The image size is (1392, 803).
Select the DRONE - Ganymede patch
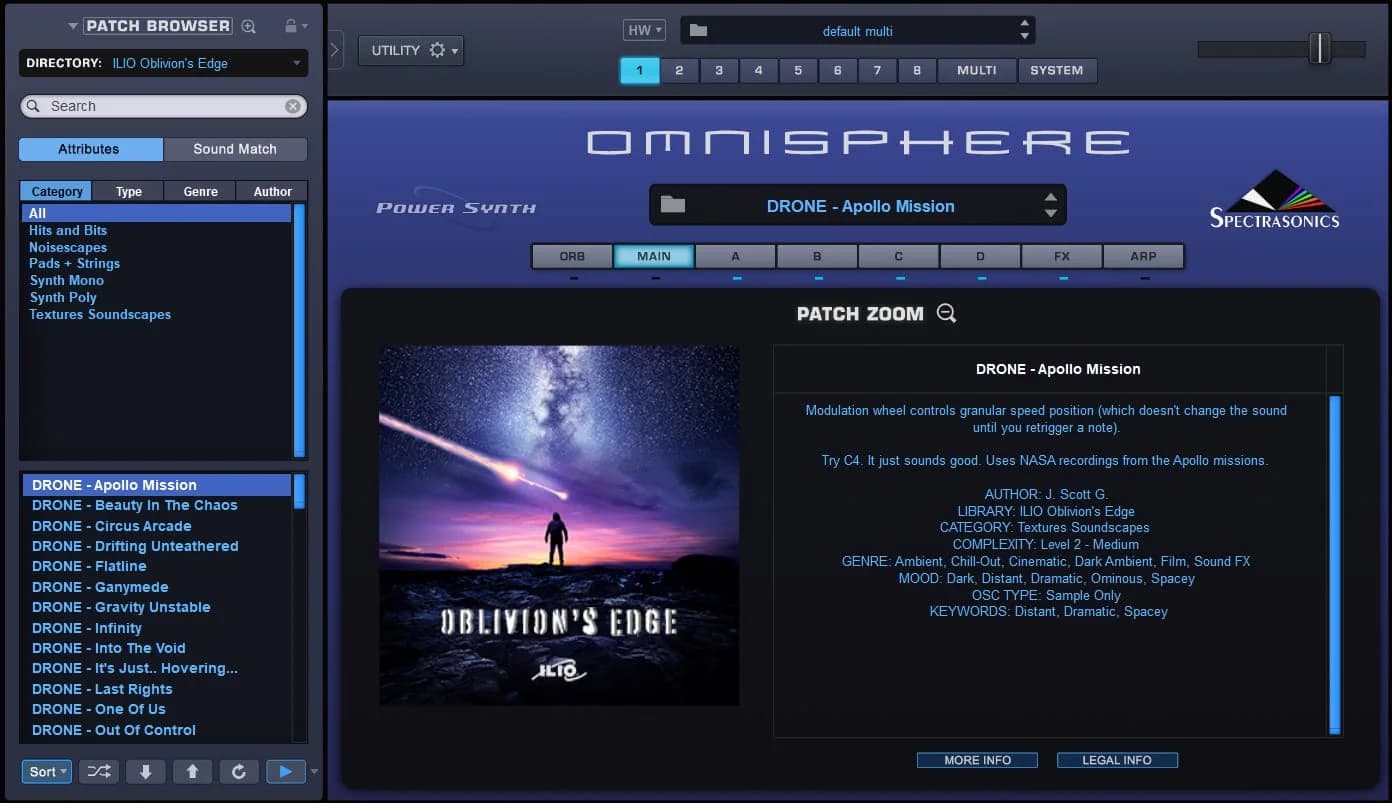tap(99, 587)
